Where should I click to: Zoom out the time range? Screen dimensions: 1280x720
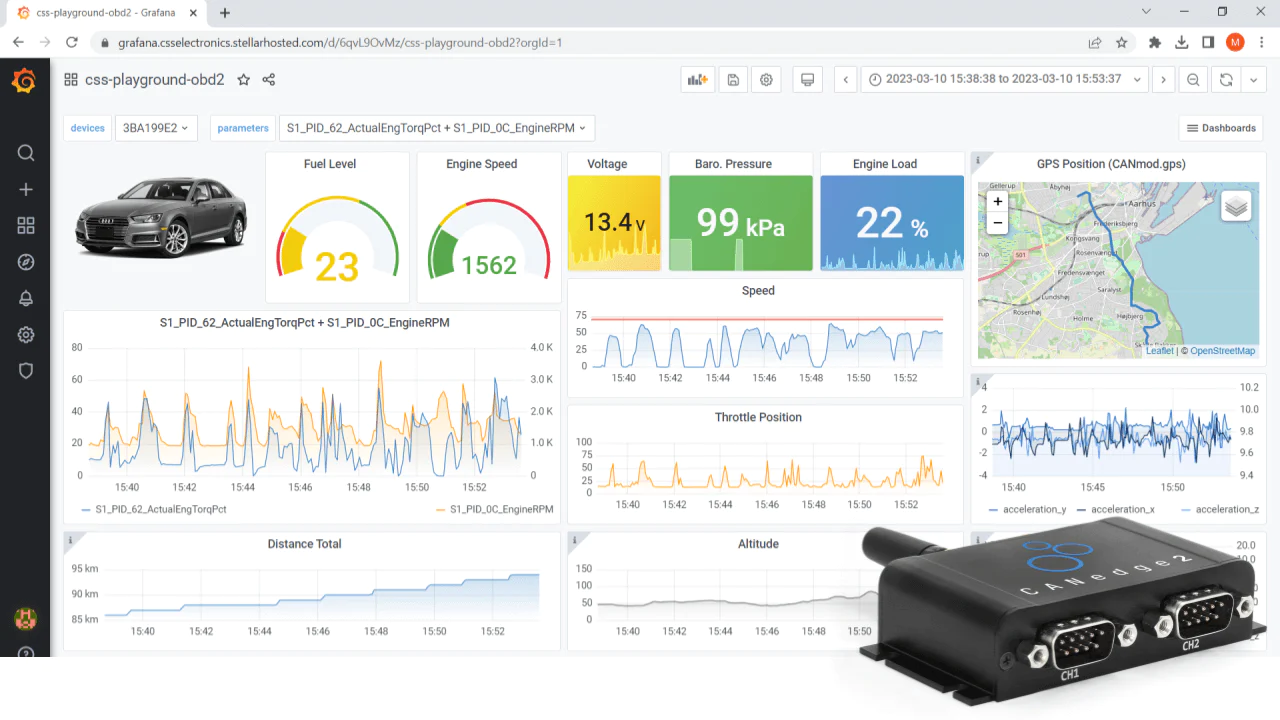(x=1193, y=80)
